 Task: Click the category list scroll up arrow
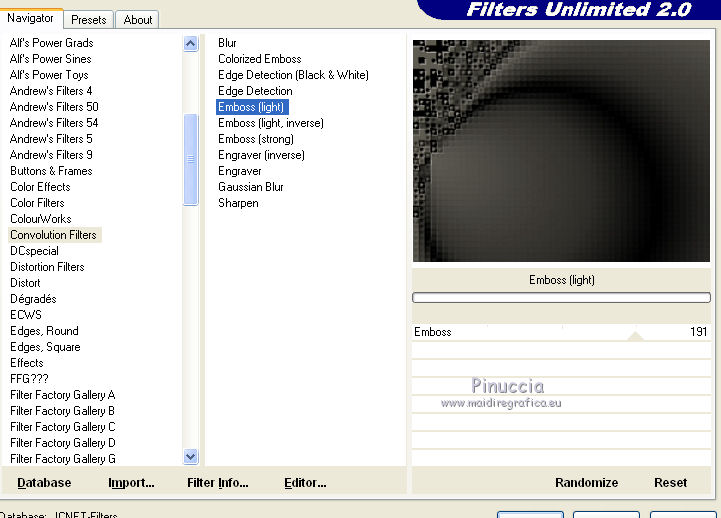point(190,44)
